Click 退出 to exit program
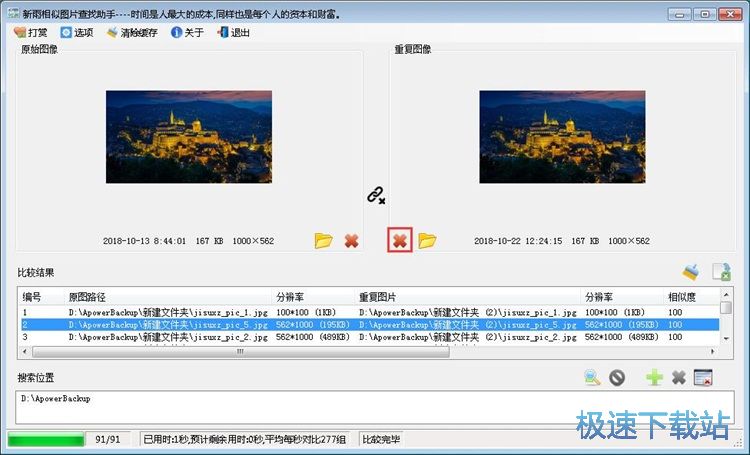Screen dimensions: 750x455 233,33
